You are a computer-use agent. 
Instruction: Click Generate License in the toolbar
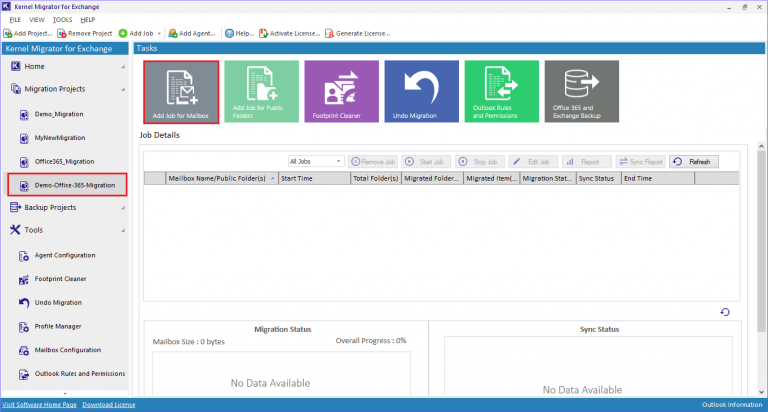point(358,33)
